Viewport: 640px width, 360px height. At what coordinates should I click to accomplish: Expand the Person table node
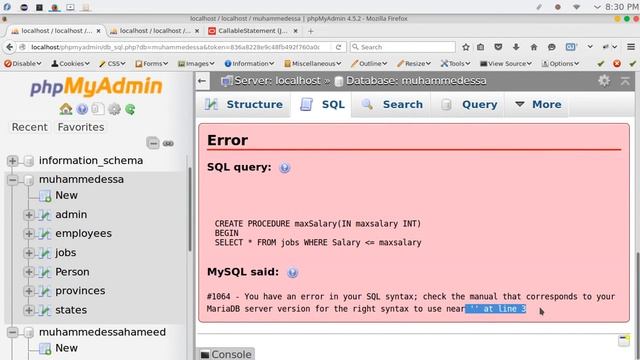point(29,272)
